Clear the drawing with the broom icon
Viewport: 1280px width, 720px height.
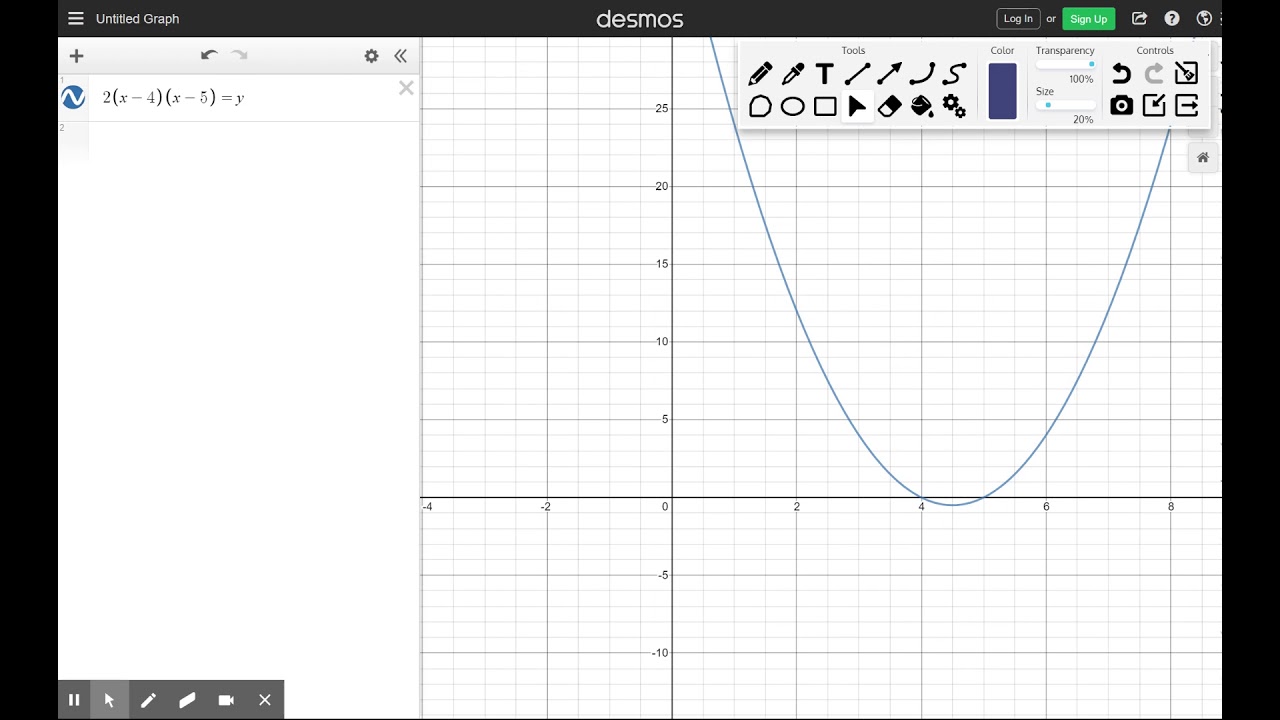(1186, 73)
